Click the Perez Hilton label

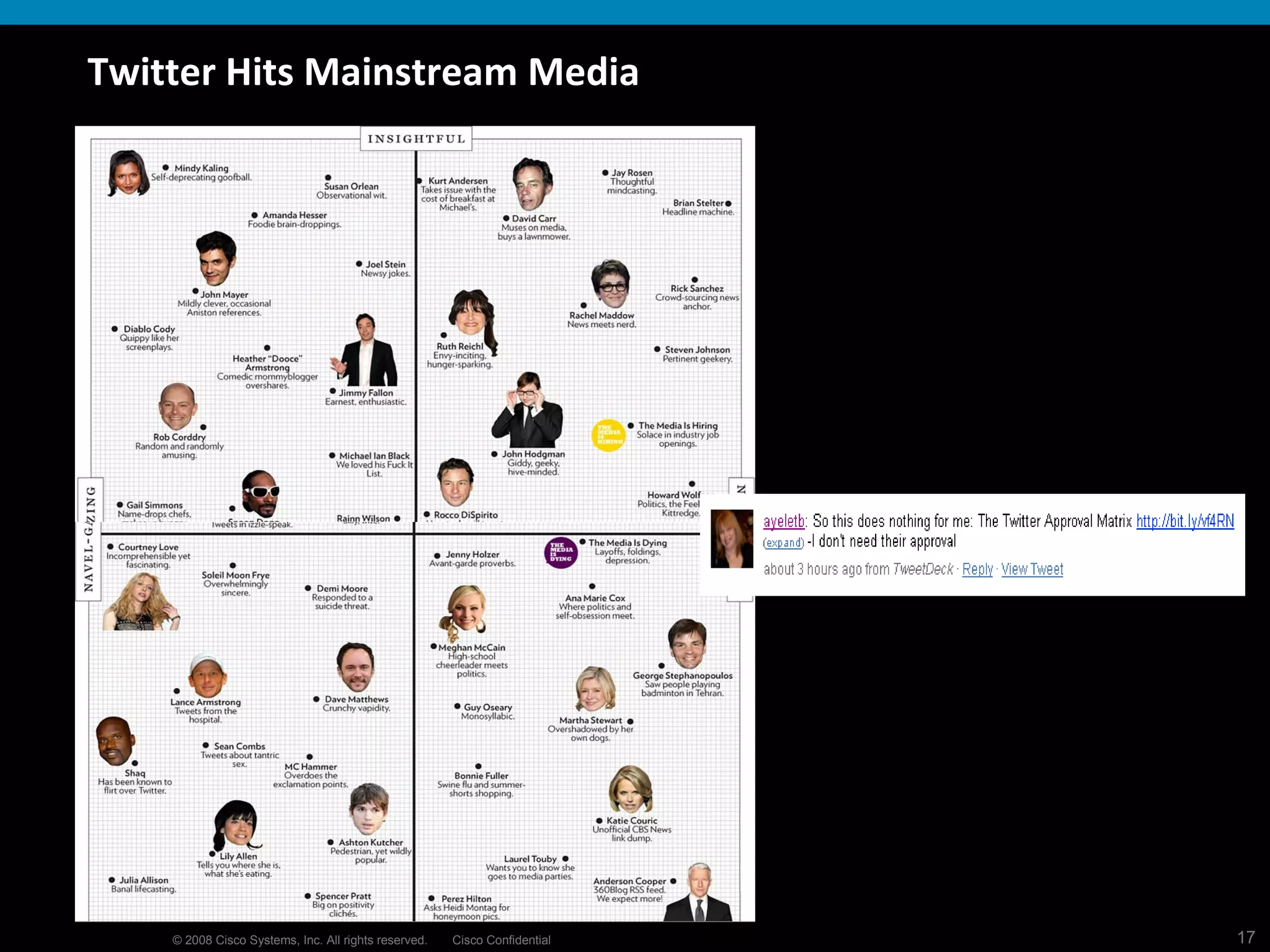coord(466,899)
